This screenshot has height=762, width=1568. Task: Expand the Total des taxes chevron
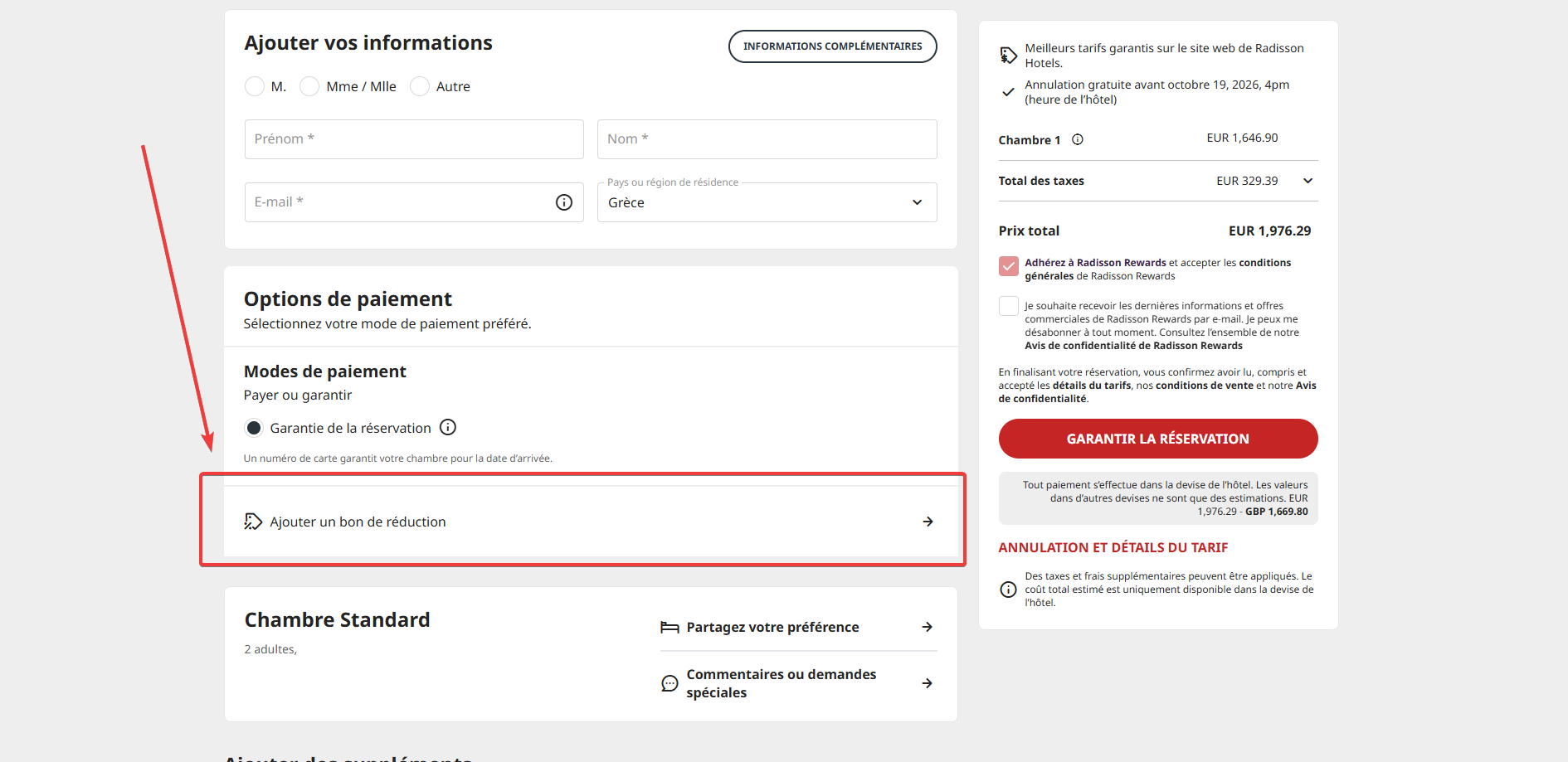[1308, 181]
